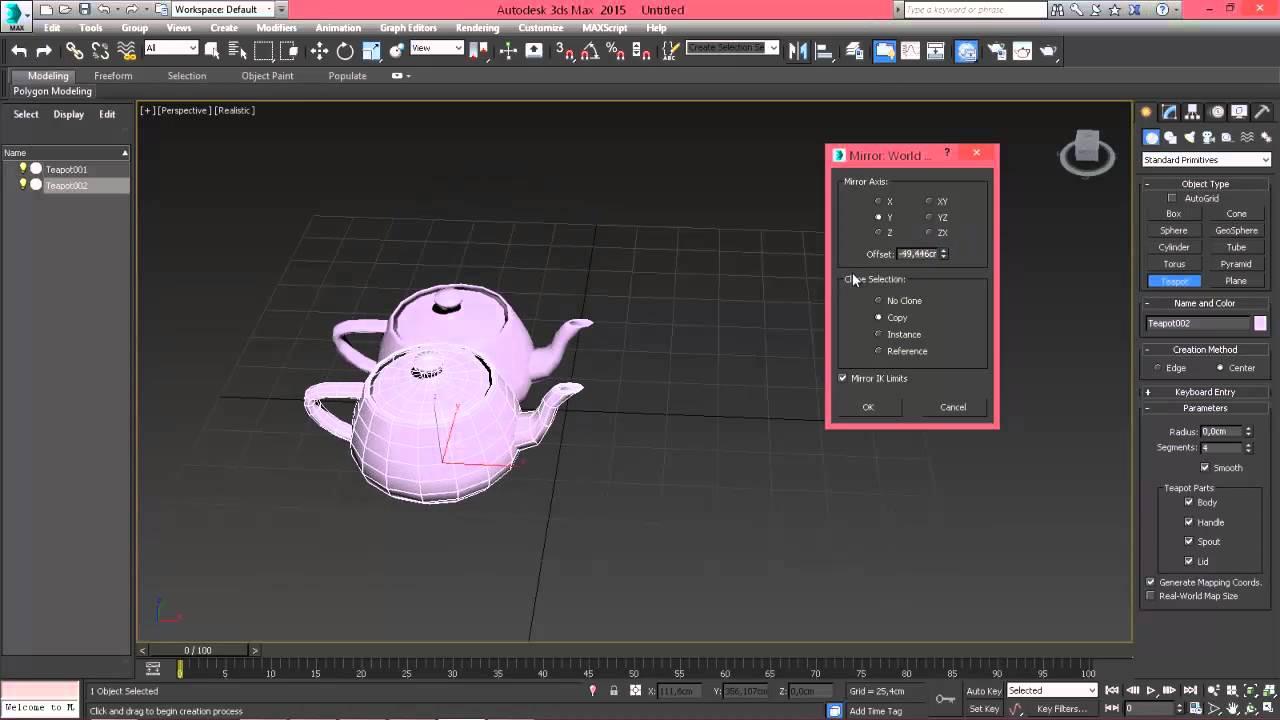
Task: Expand the Keyboard Entry rollout
Action: (1205, 392)
